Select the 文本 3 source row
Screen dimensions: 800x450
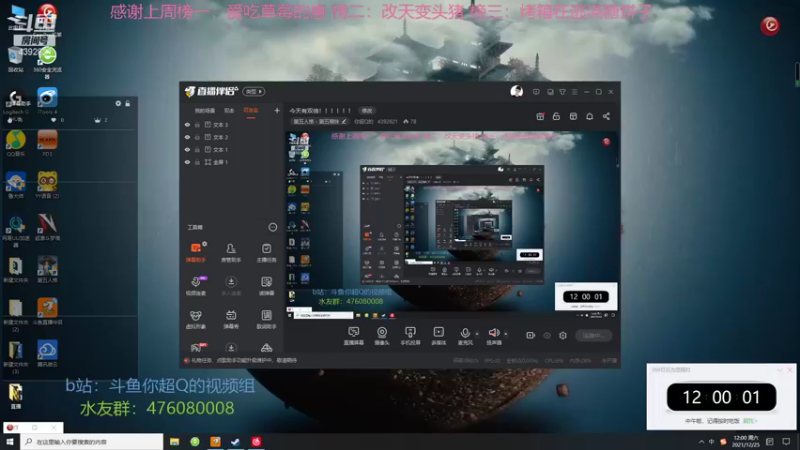point(232,124)
